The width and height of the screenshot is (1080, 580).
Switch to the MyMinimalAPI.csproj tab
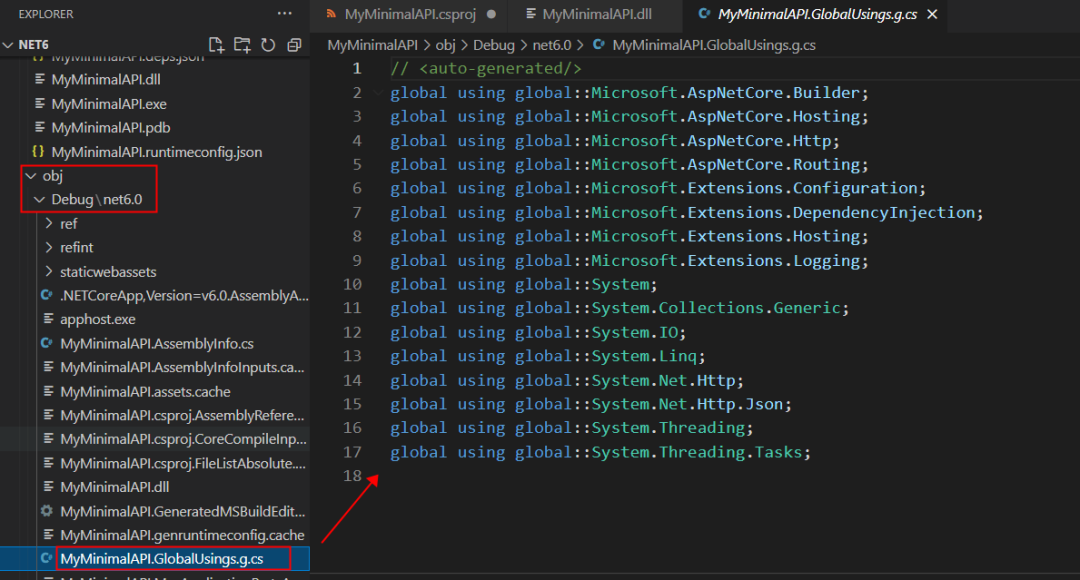(x=410, y=14)
